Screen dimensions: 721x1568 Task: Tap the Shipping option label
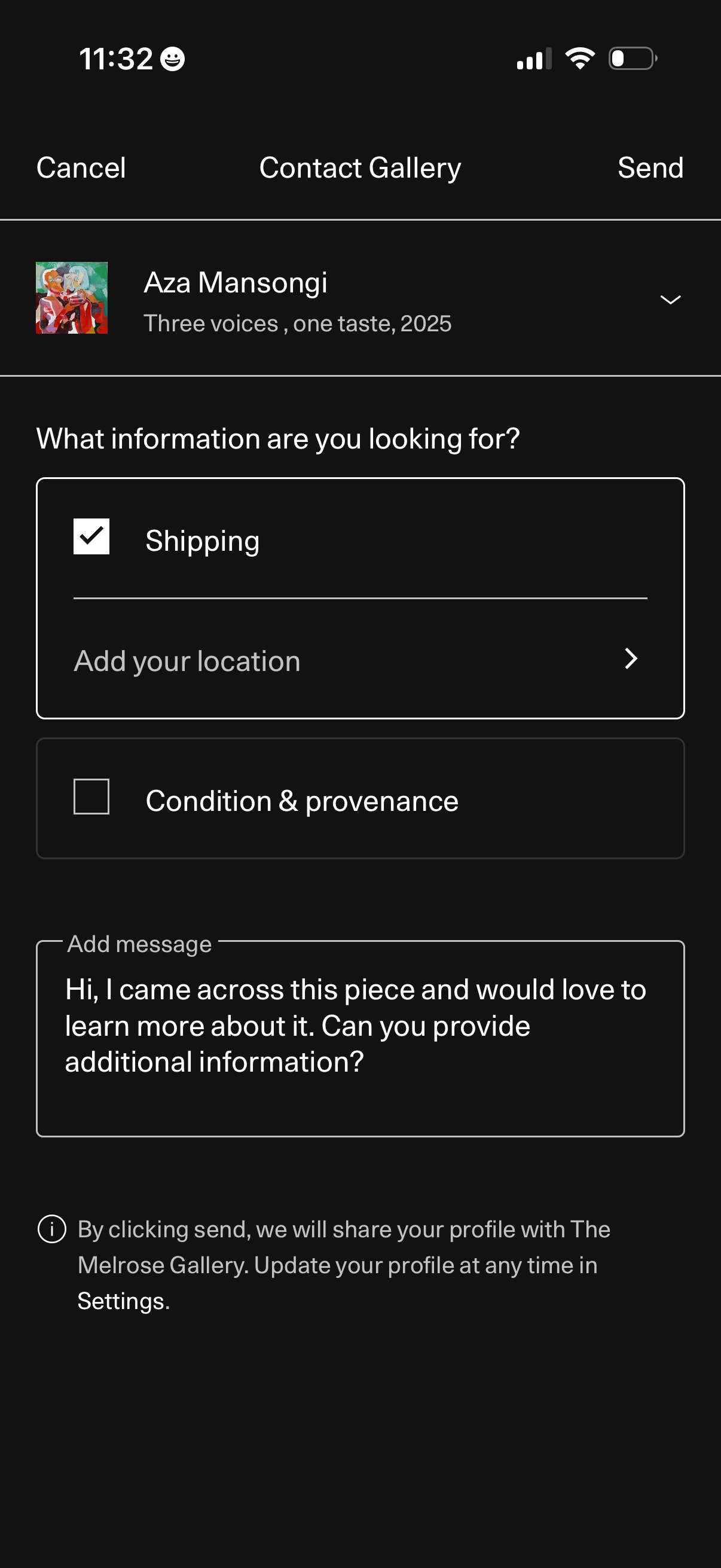(x=203, y=541)
